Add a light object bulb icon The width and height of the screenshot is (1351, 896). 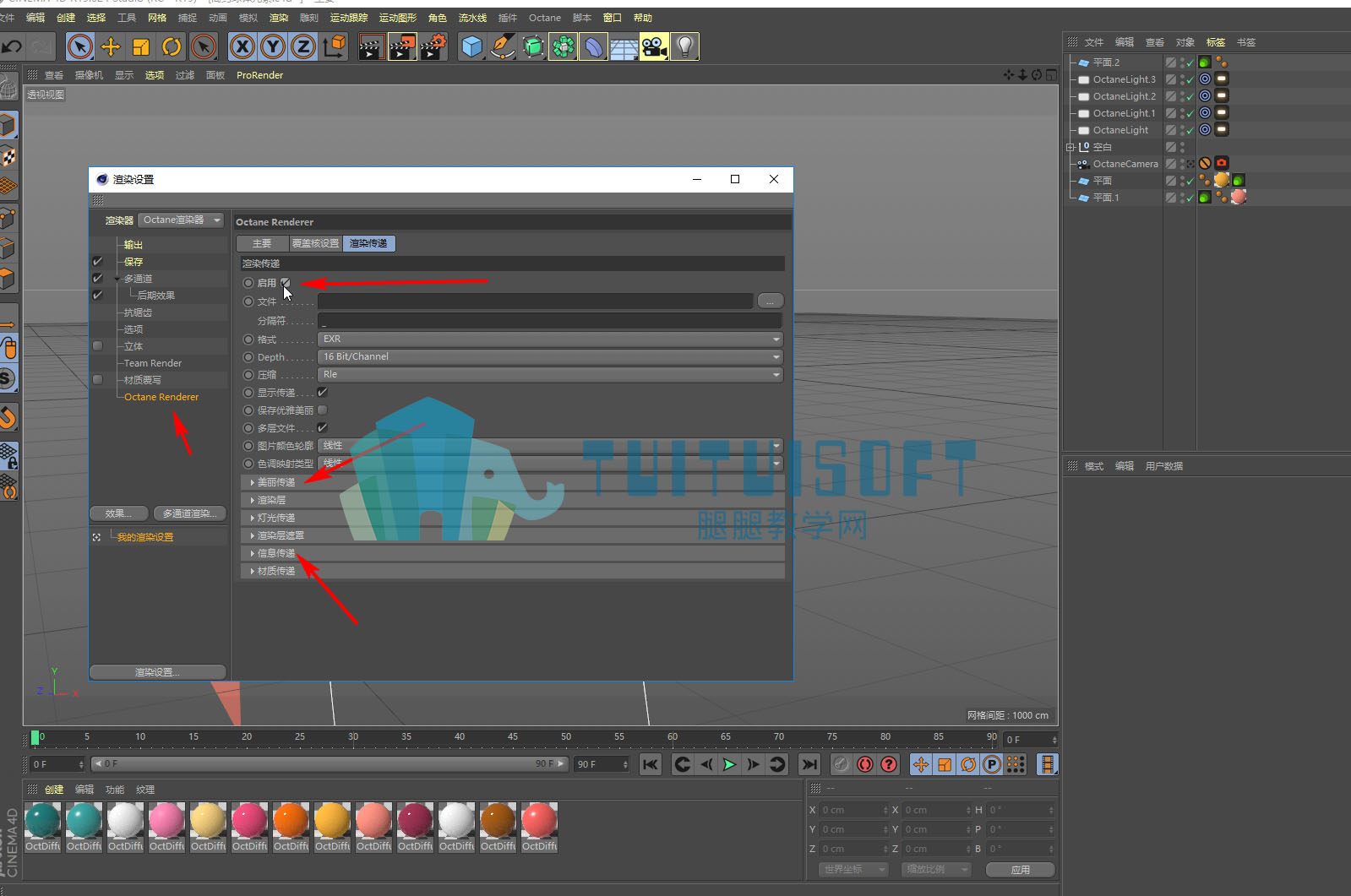pyautogui.click(x=684, y=46)
